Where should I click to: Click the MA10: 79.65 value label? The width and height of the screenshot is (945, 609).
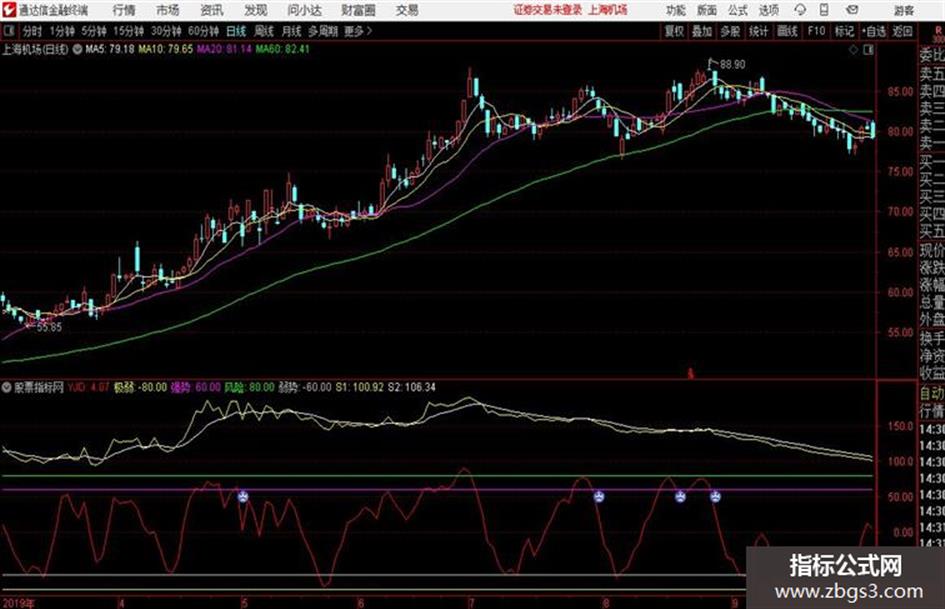[166, 49]
